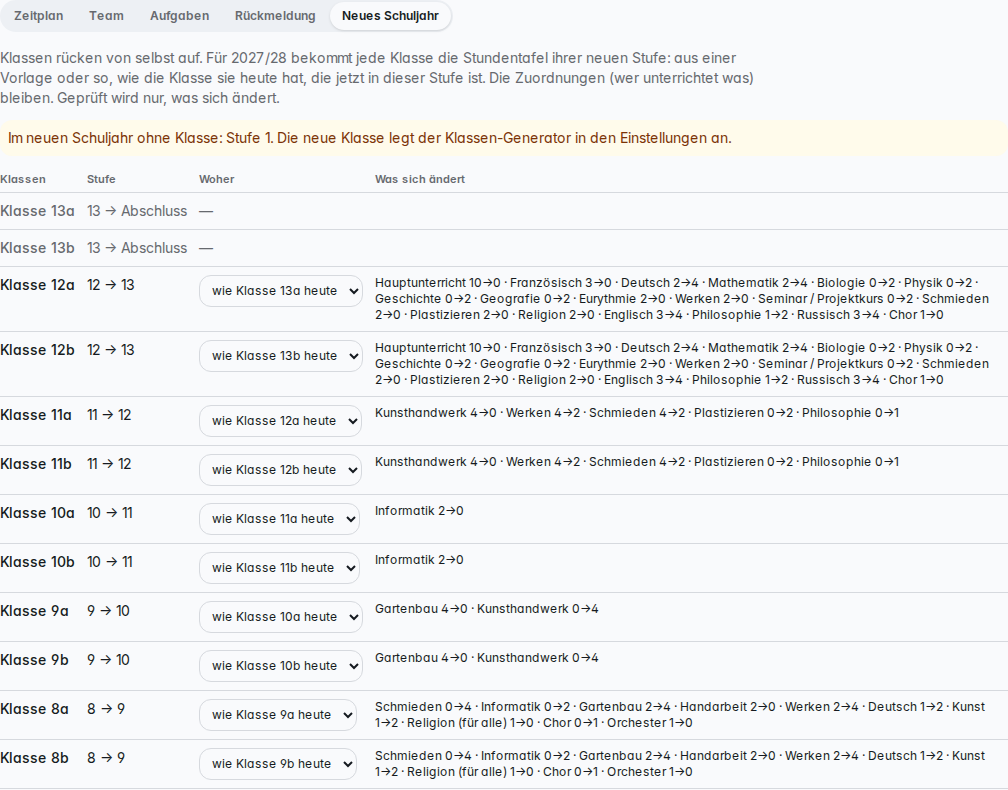Open the Woher dropdown for Klasse 9a
This screenshot has width=1008, height=790.
click(x=281, y=617)
